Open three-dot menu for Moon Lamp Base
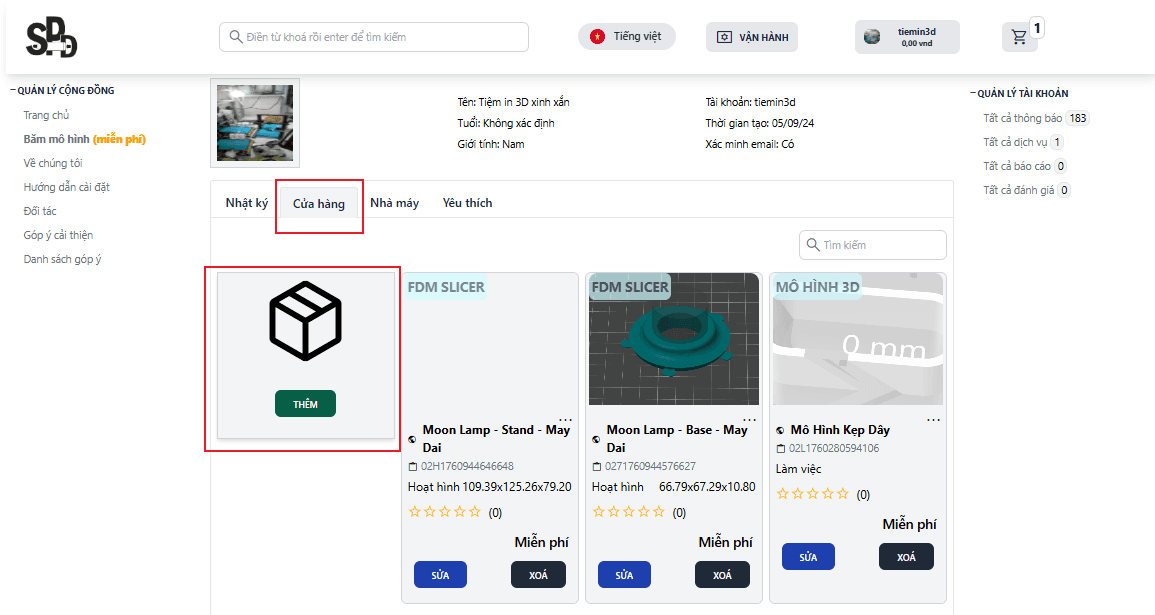This screenshot has width=1155, height=615. 749,420
